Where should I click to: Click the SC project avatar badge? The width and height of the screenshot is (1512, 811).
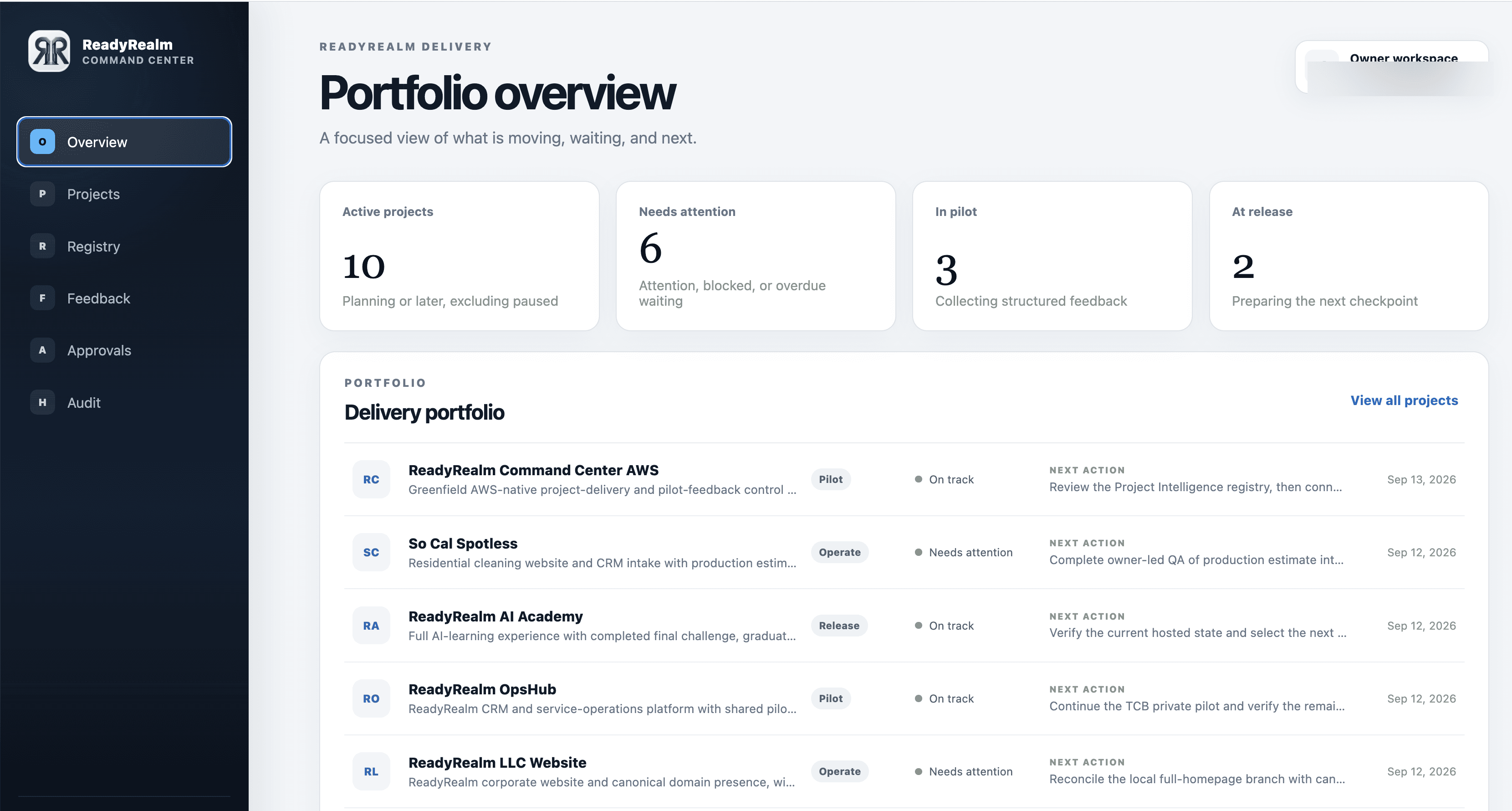(x=371, y=552)
